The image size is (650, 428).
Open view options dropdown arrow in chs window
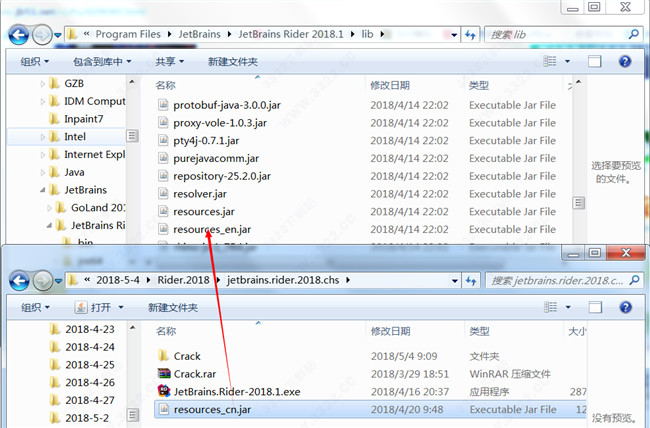pyautogui.click(x=568, y=307)
